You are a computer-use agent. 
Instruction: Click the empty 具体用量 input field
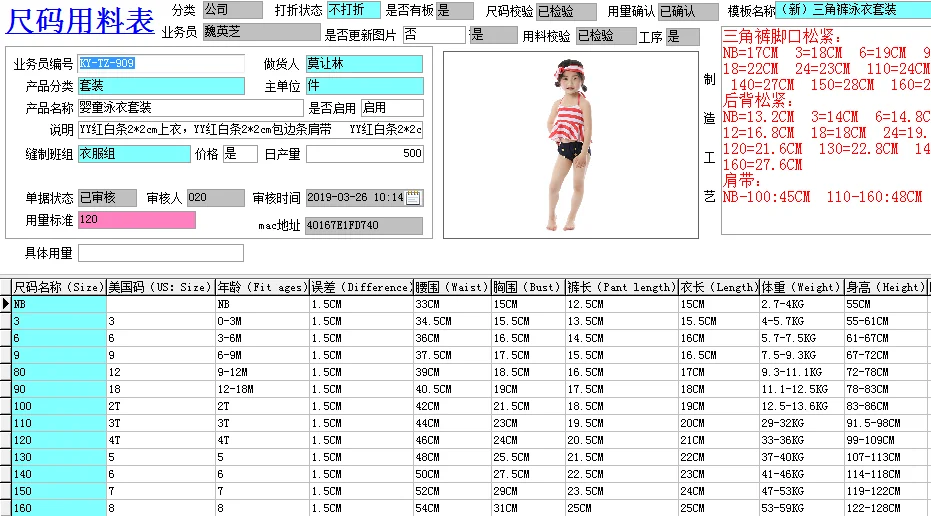[161, 253]
